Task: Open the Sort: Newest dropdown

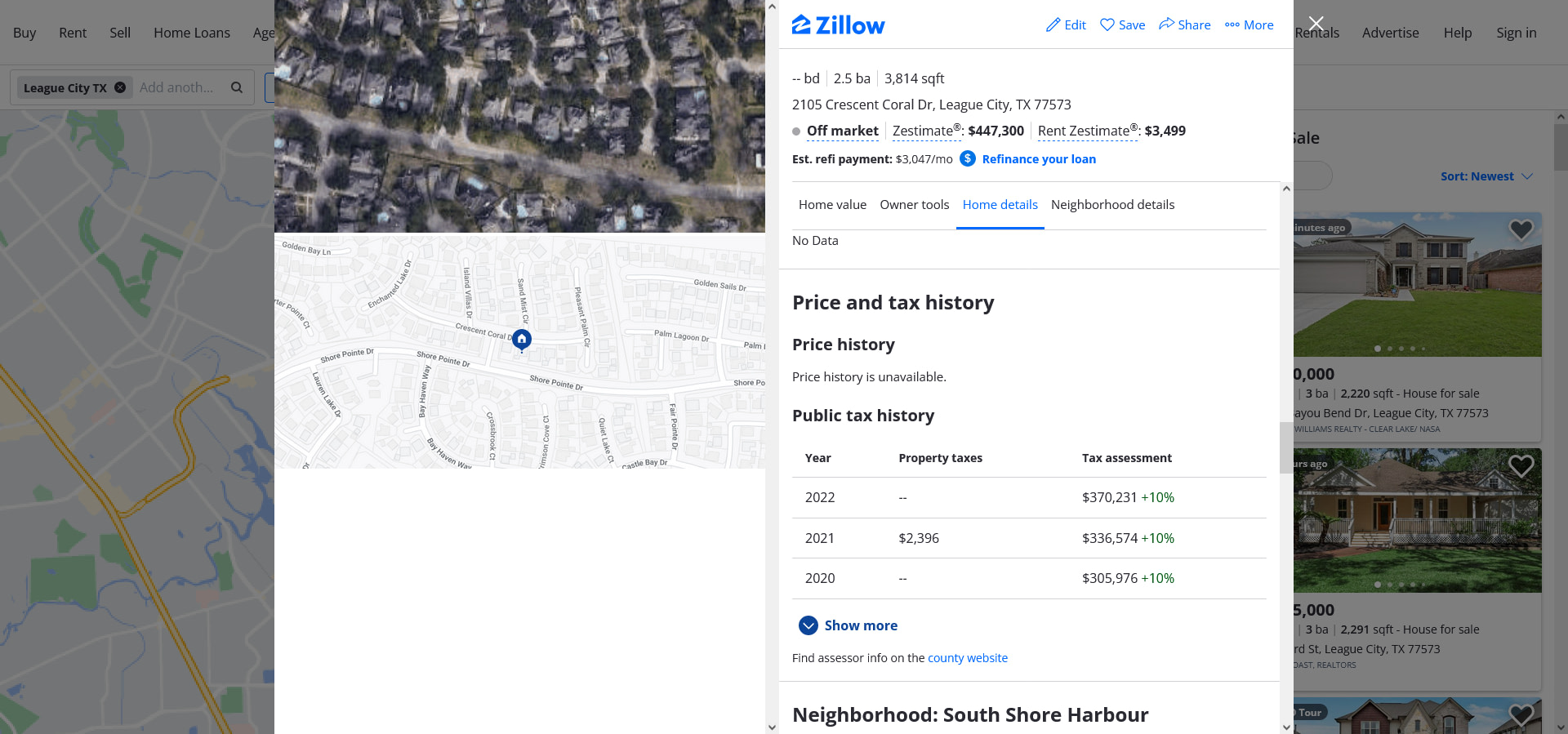Action: [x=1486, y=176]
